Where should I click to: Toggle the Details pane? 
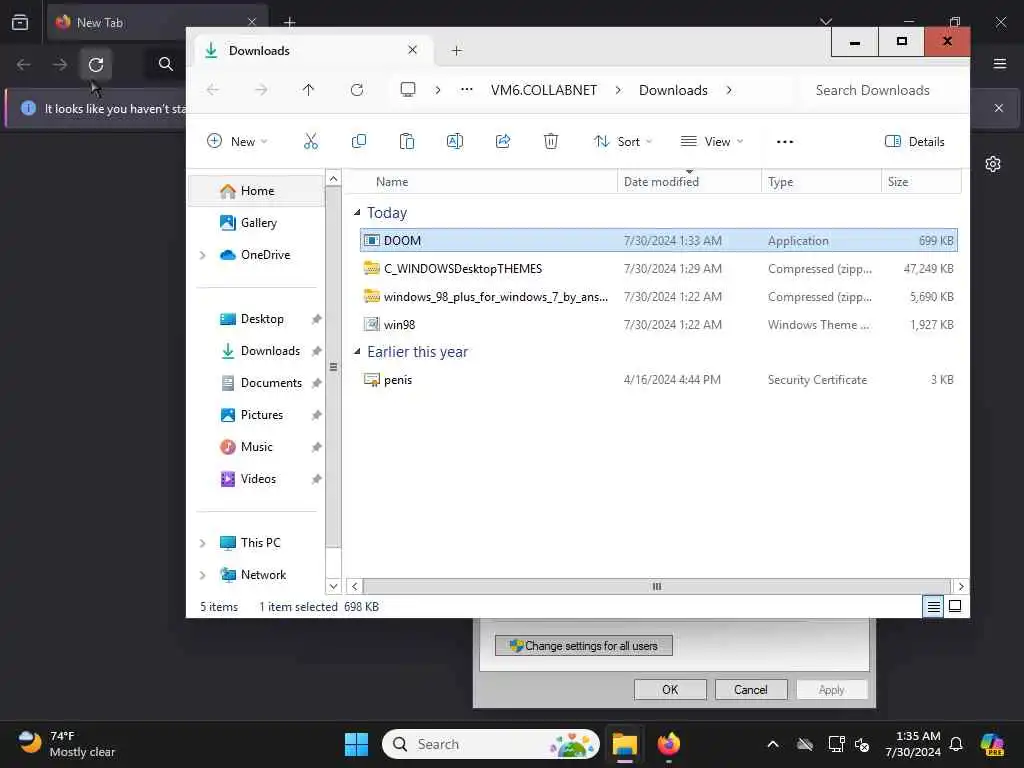coord(914,141)
